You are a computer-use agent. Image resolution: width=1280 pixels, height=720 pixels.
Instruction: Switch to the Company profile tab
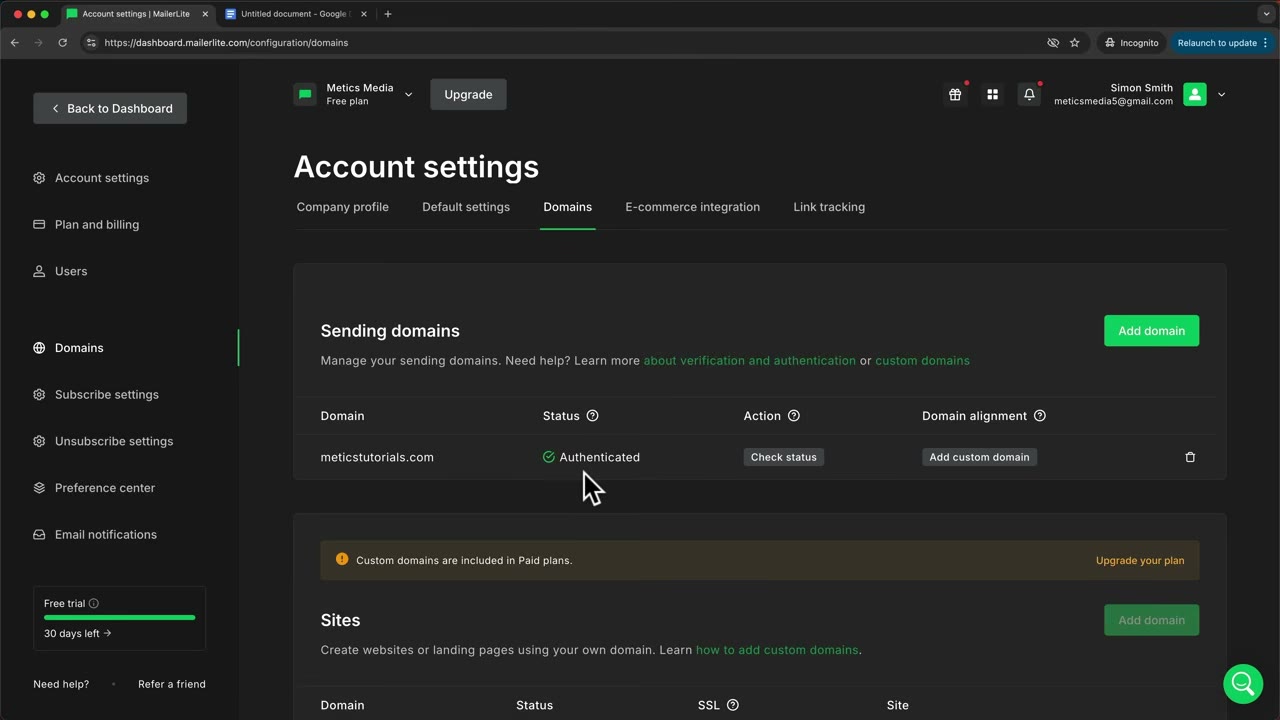pyautogui.click(x=343, y=207)
